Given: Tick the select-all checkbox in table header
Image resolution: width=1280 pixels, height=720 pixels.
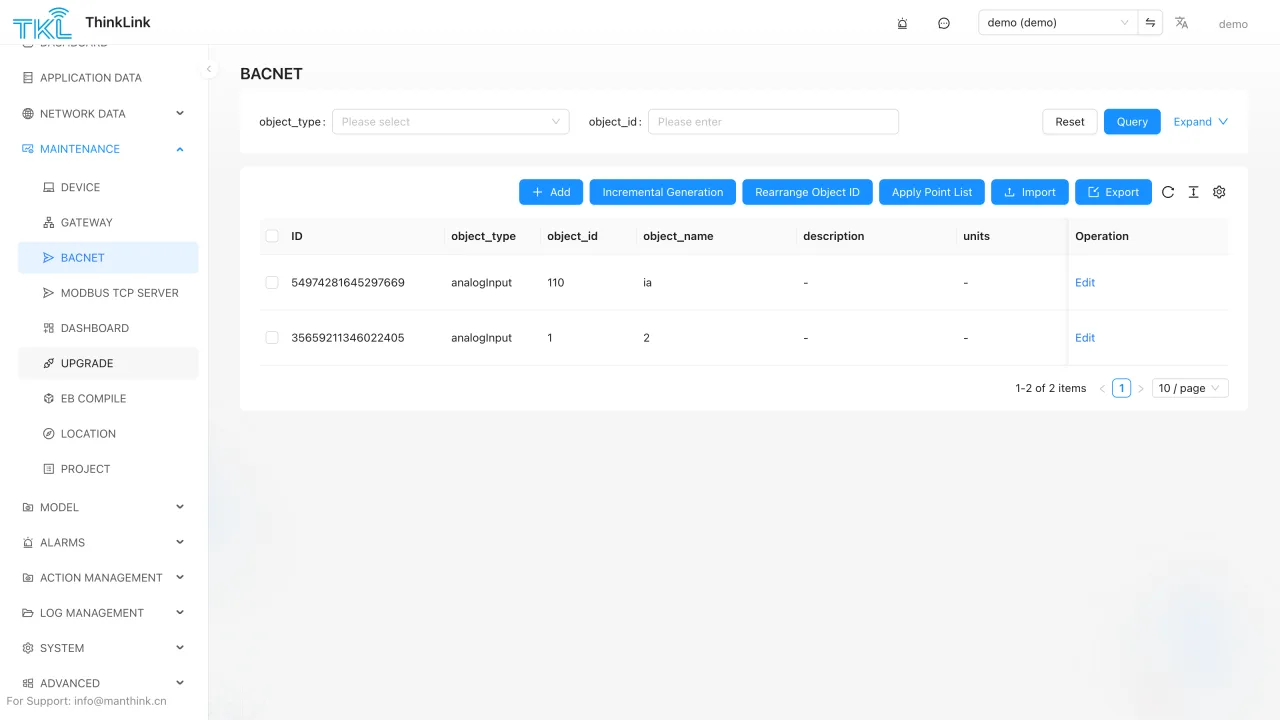Looking at the screenshot, I should coord(272,236).
